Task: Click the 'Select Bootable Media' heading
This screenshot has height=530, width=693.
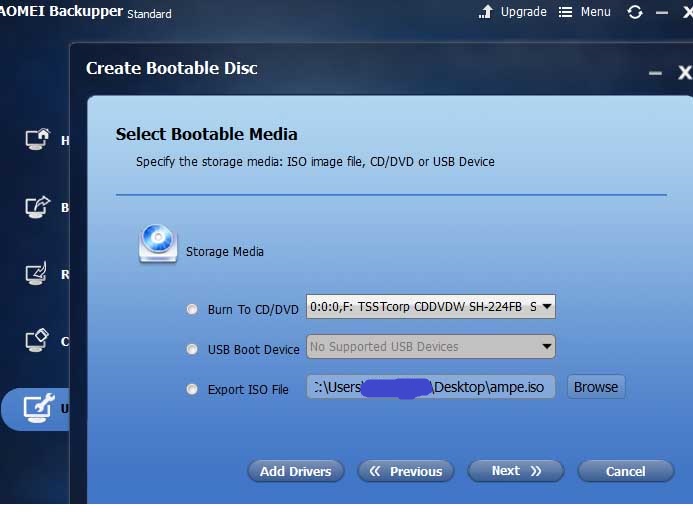Action: click(206, 134)
